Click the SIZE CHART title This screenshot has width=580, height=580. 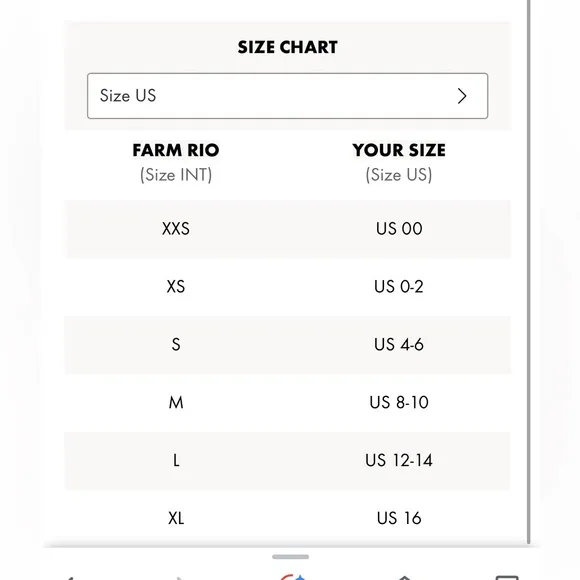click(x=287, y=47)
